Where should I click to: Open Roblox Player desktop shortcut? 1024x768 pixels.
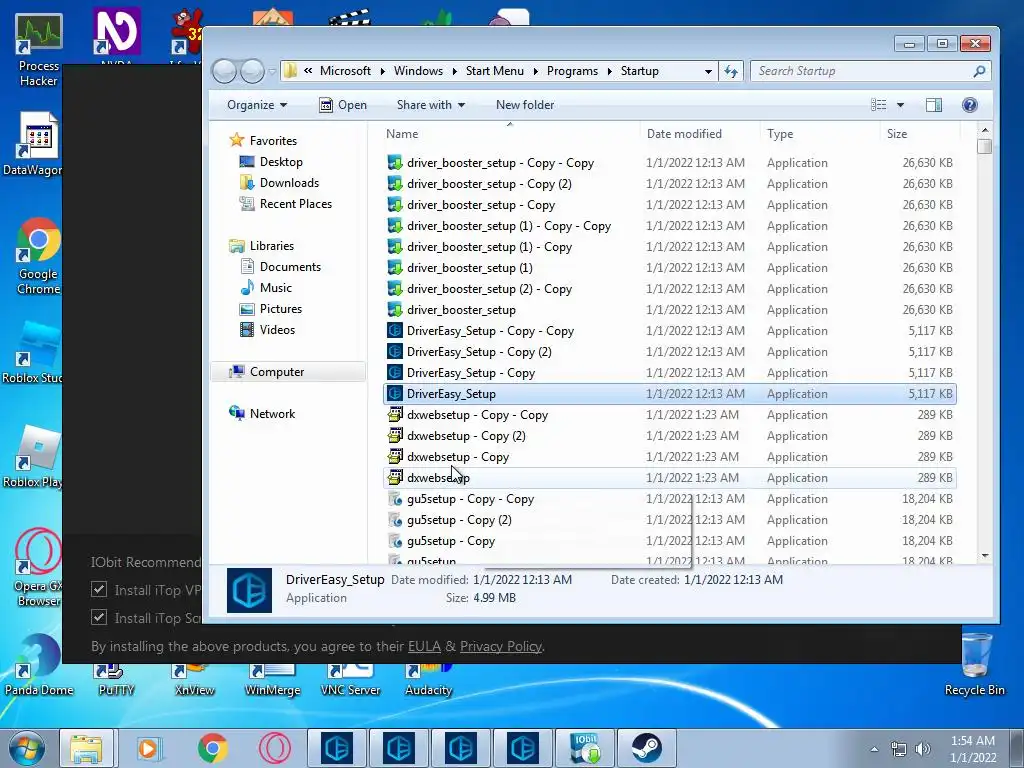tap(33, 456)
